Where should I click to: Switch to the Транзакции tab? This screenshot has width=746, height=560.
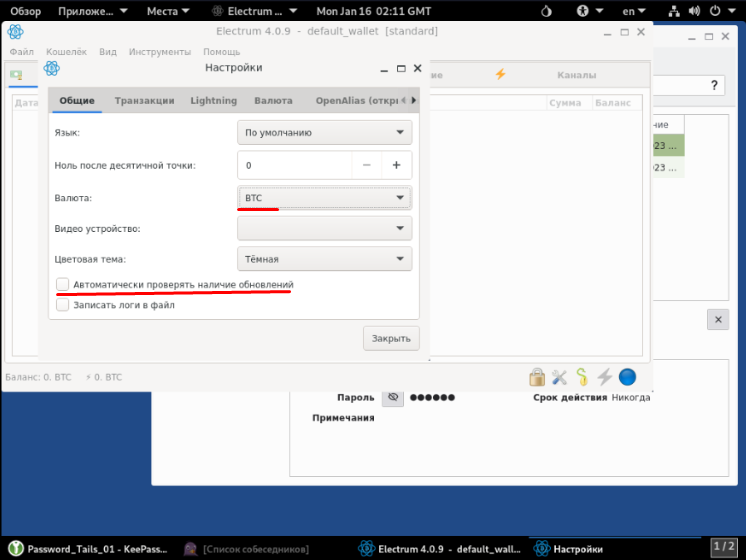[144, 101]
